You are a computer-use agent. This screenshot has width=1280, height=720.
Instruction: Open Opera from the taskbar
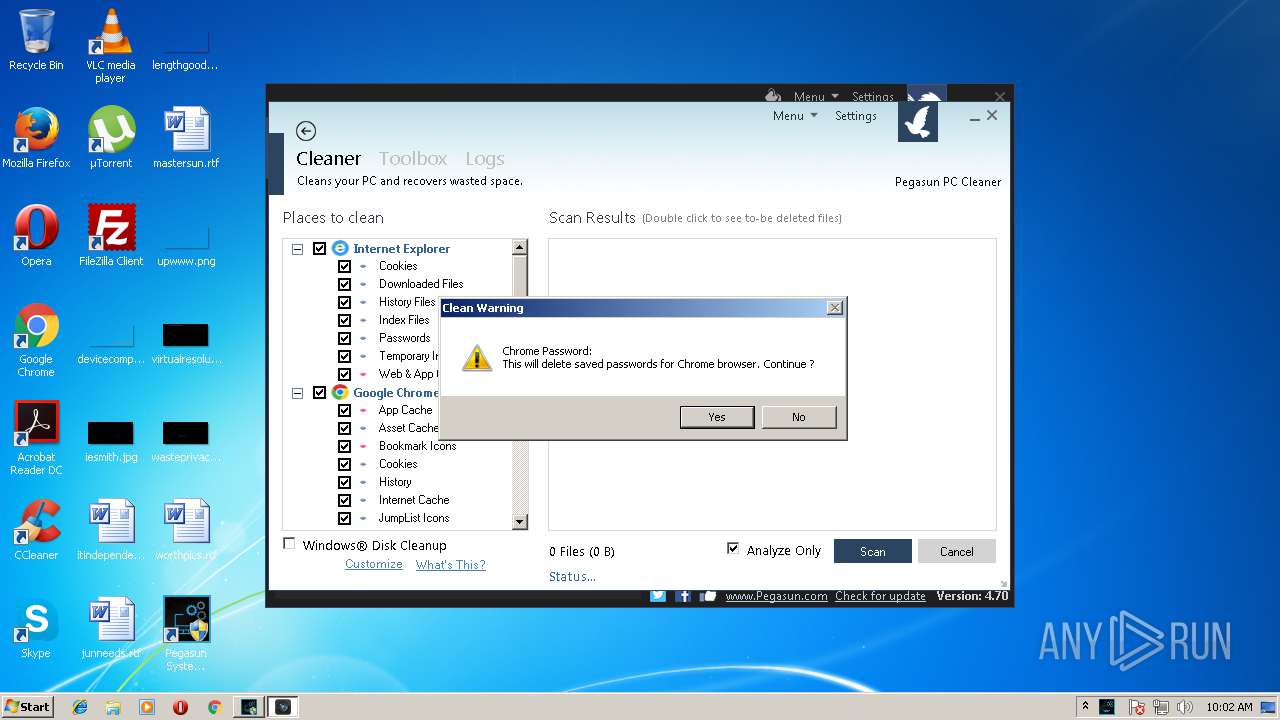(x=180, y=707)
